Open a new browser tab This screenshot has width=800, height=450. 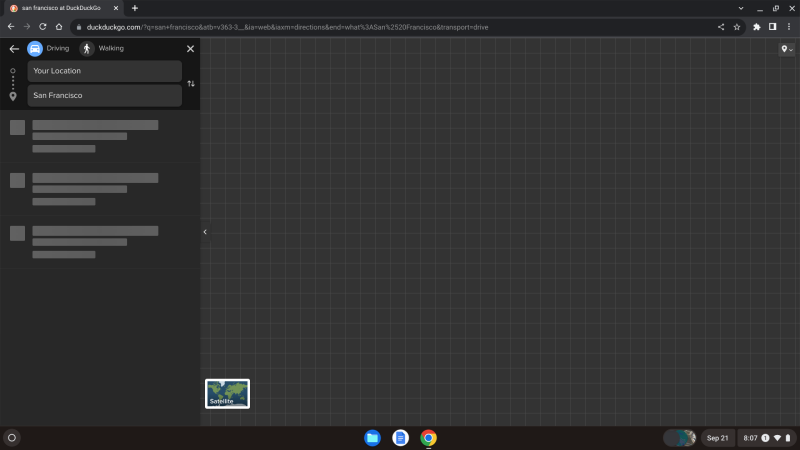pyautogui.click(x=135, y=8)
